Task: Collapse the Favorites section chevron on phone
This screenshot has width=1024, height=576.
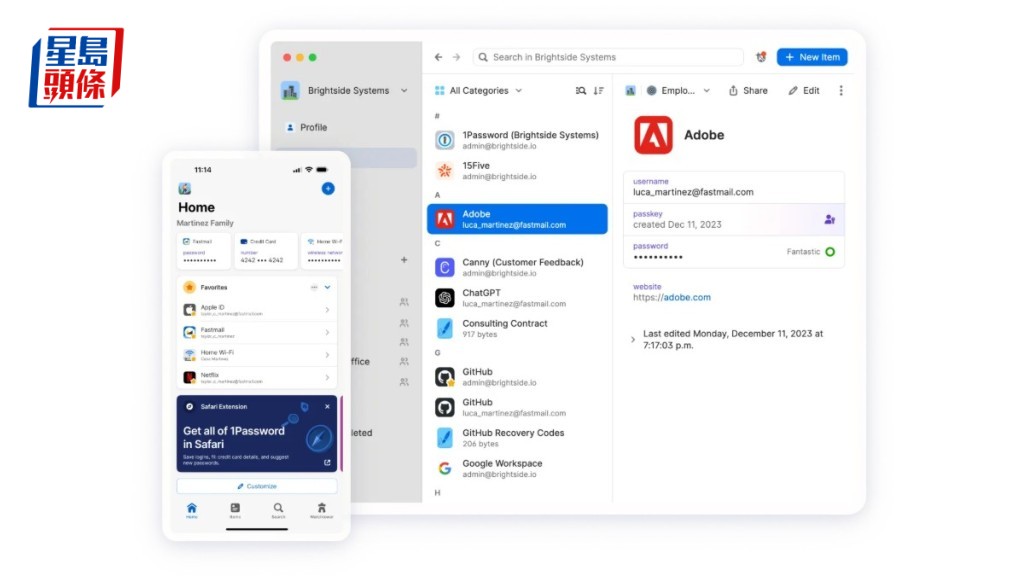Action: [x=327, y=287]
